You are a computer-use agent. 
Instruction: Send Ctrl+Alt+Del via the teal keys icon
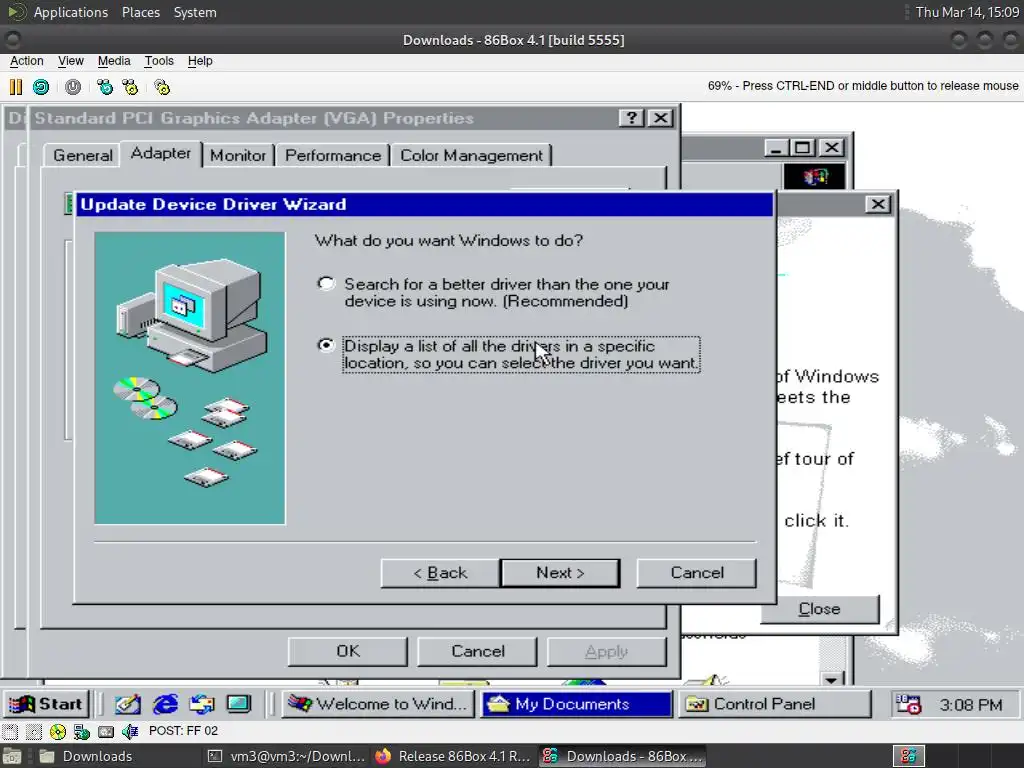point(104,87)
